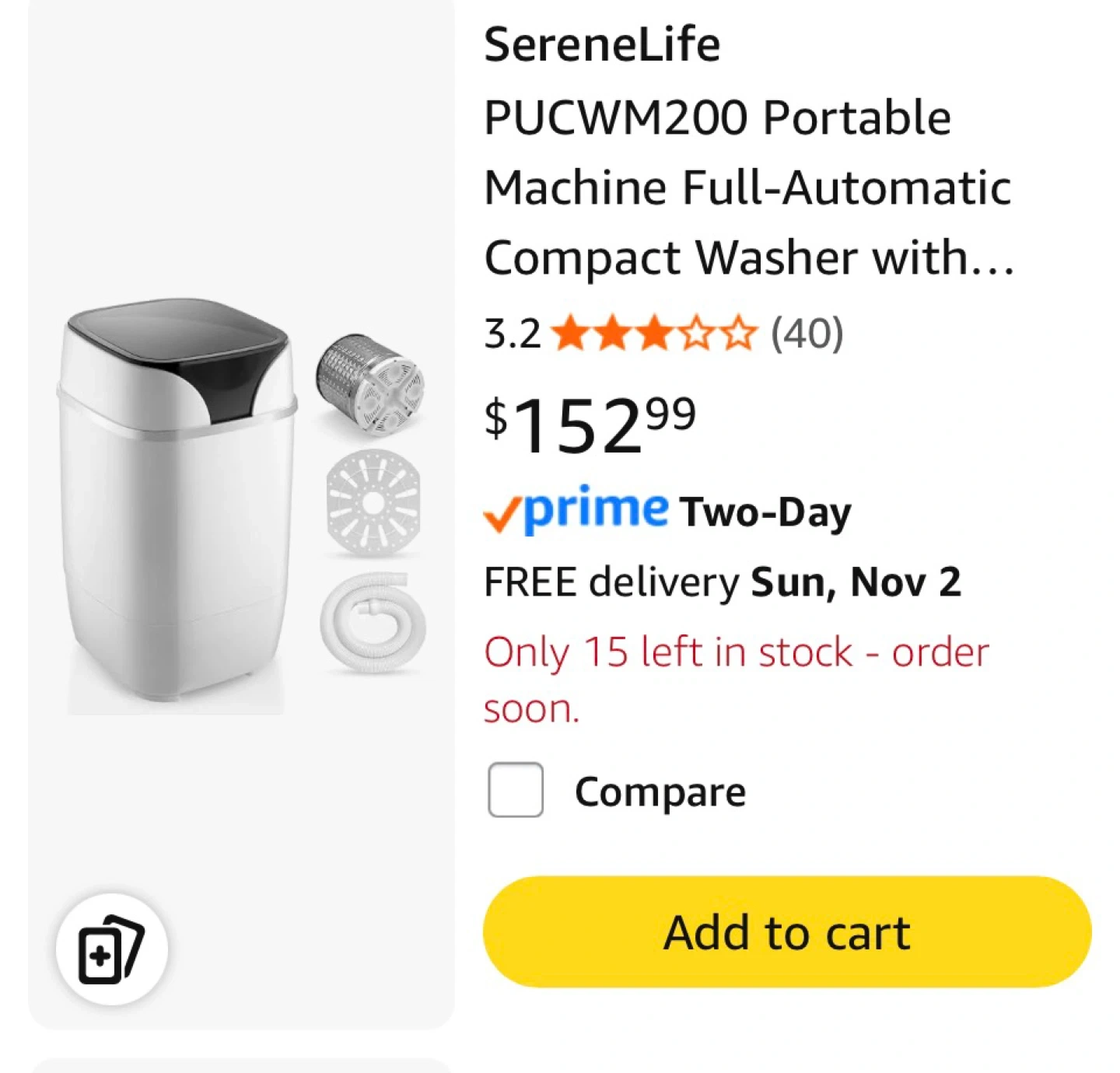Click the $152.99 price
The height and width of the screenshot is (1073, 1120).
[x=590, y=425]
